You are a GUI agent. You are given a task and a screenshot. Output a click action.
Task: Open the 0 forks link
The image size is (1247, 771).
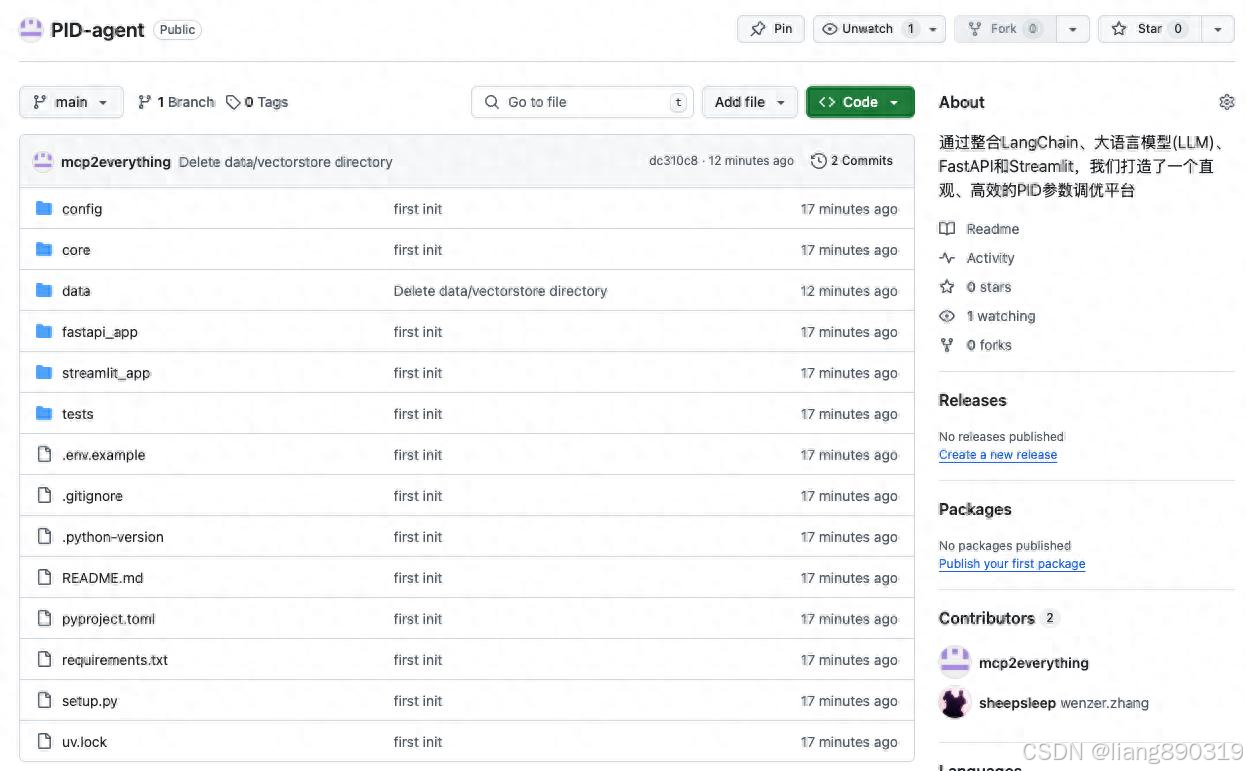point(989,345)
